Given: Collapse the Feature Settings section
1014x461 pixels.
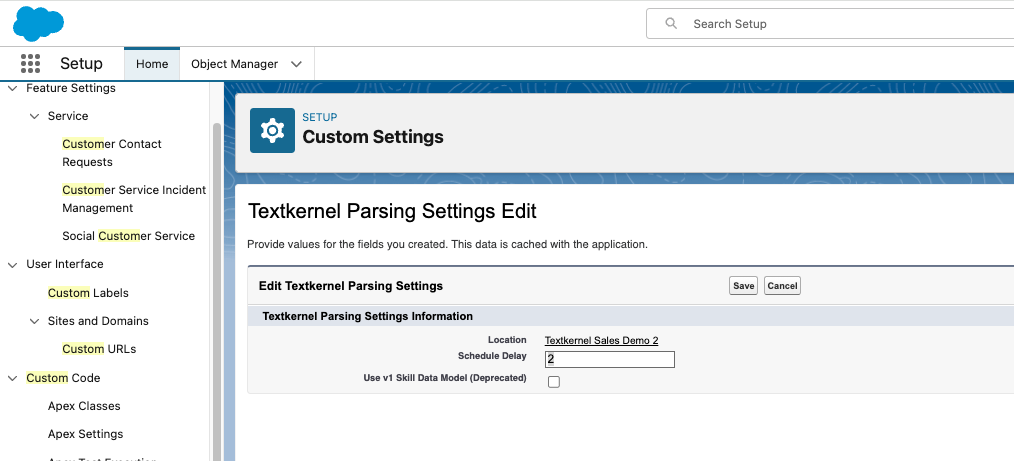Looking at the screenshot, I should click(x=12, y=88).
